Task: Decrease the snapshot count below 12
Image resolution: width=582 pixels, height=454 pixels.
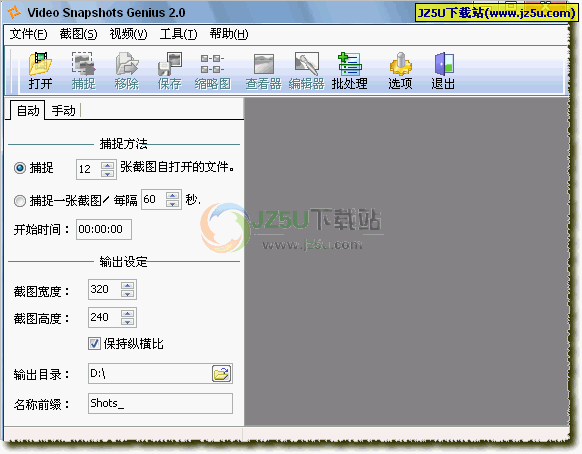Action: [108, 174]
